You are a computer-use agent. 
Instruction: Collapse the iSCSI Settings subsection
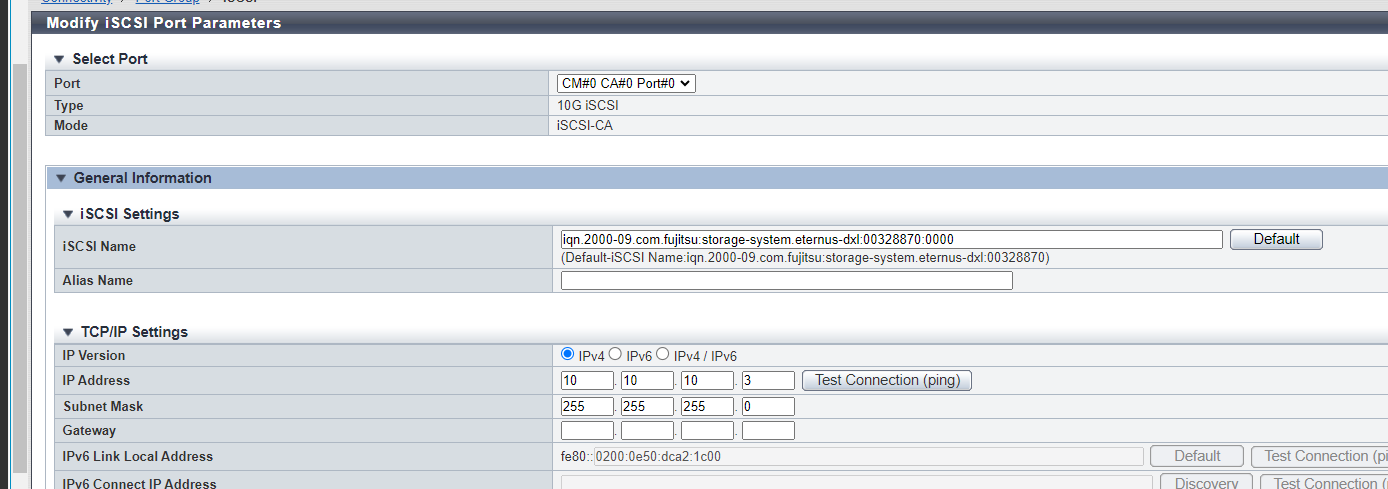tap(68, 214)
